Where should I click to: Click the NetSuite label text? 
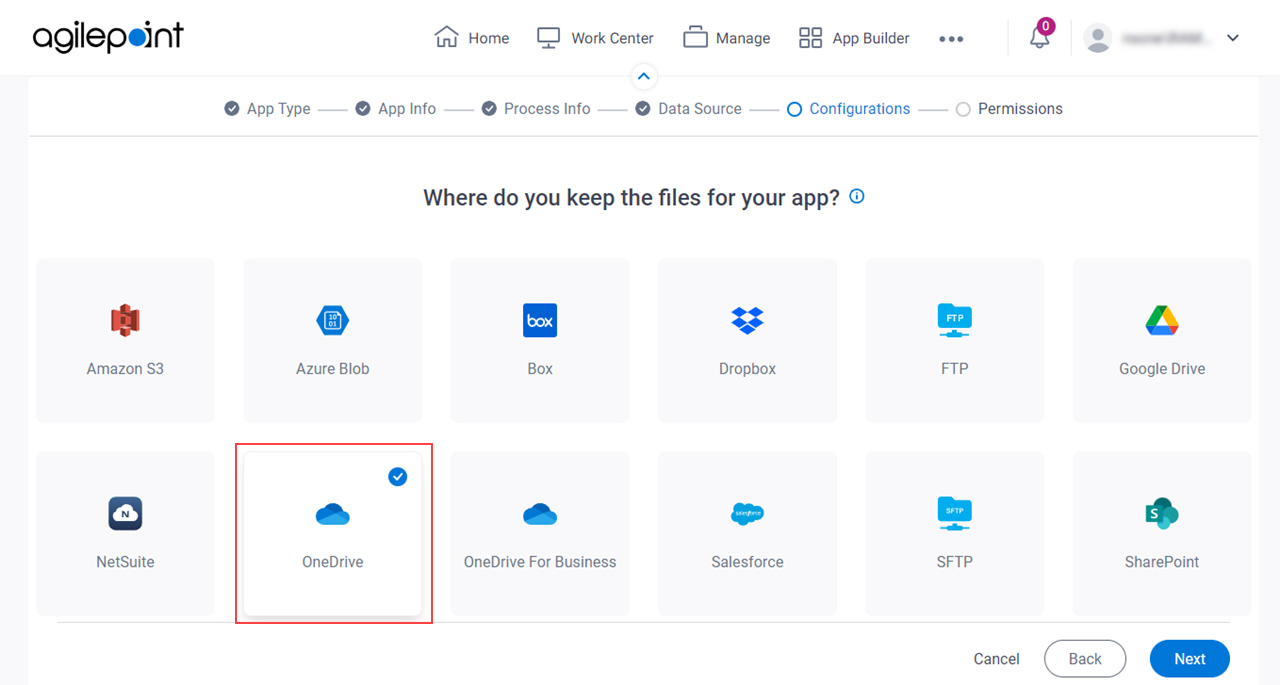tap(125, 562)
